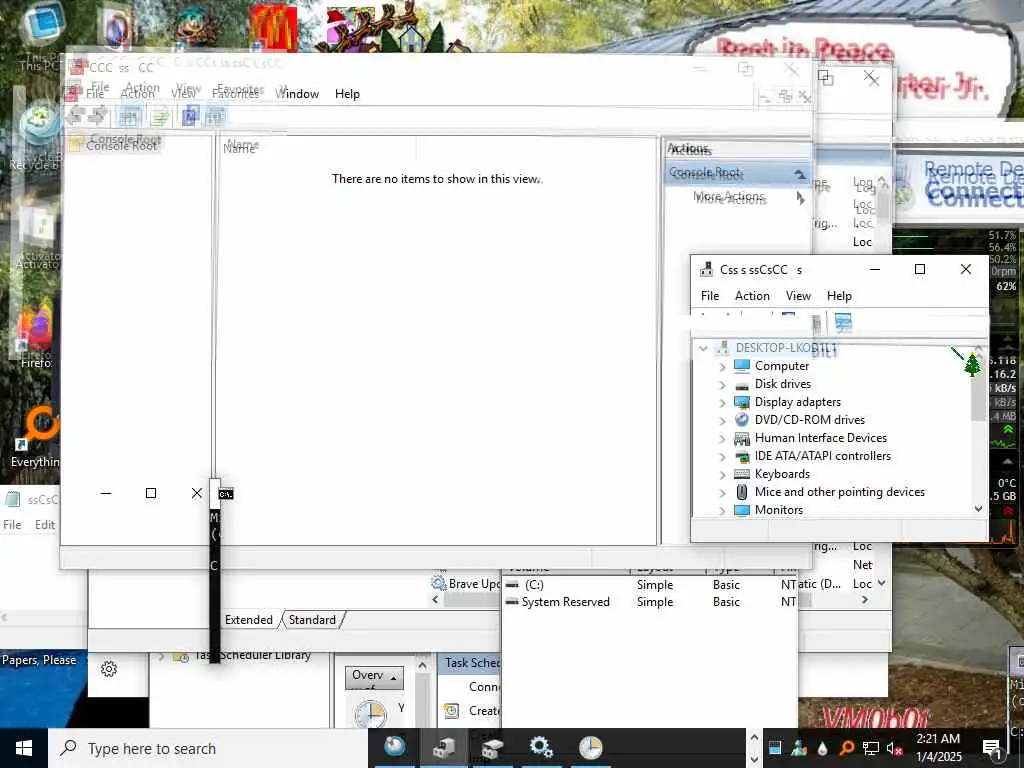Viewport: 1024px width, 768px height.
Task: Open Help menu in Device Manager window
Action: tap(839, 296)
